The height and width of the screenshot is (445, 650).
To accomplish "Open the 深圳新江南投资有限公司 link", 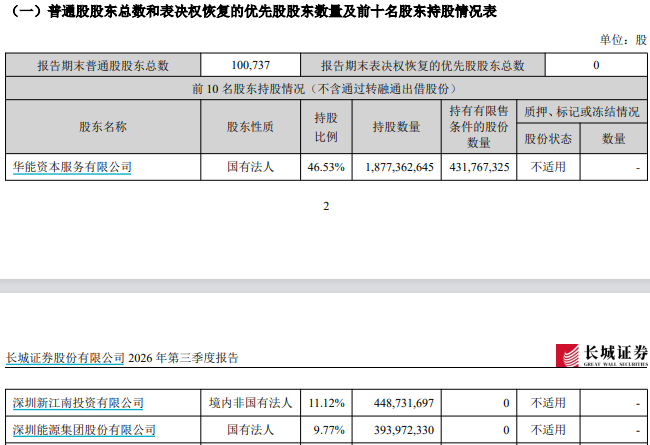I will 78,403.
